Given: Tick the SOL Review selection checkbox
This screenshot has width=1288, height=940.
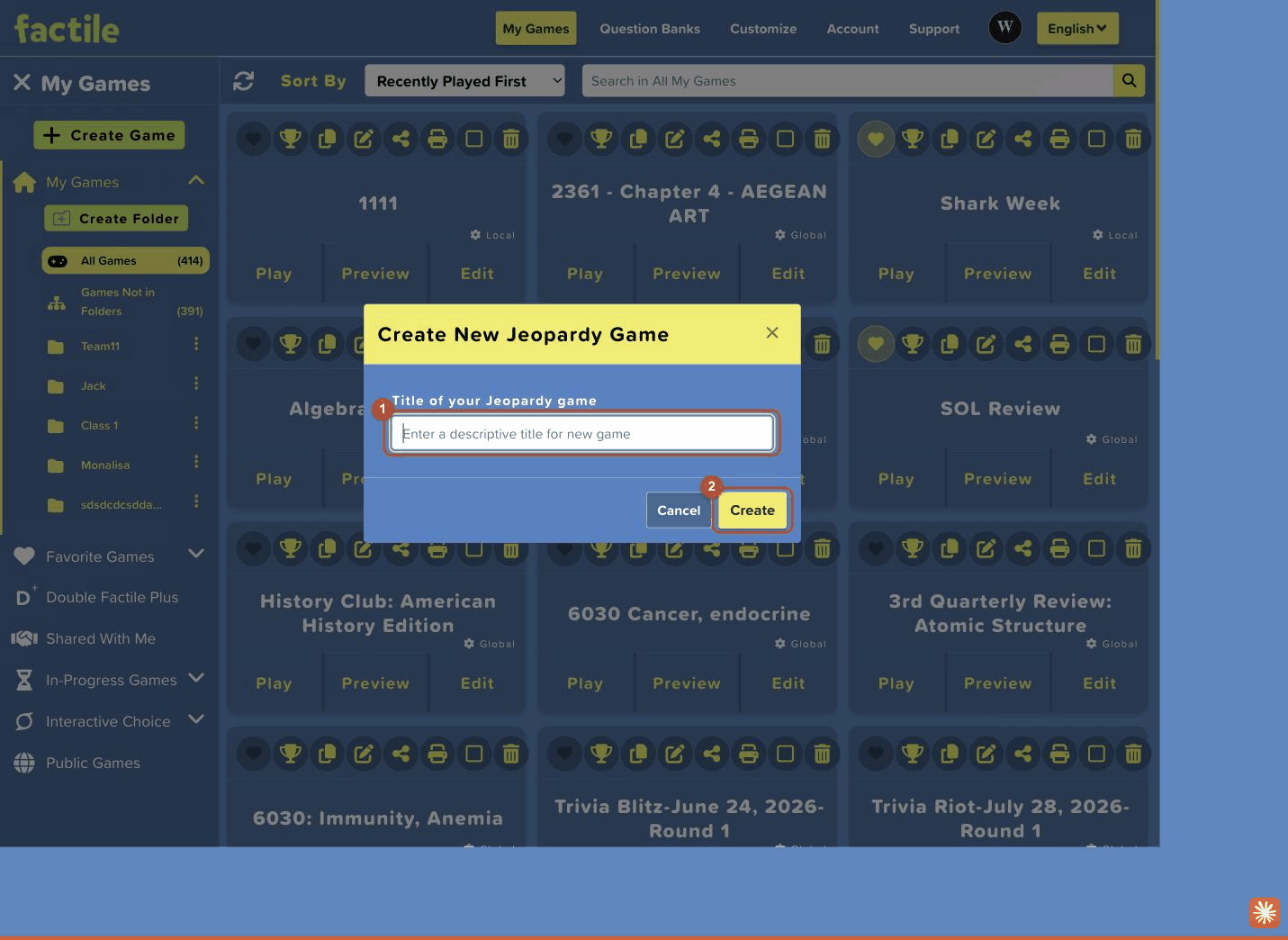Looking at the screenshot, I should (x=1096, y=343).
